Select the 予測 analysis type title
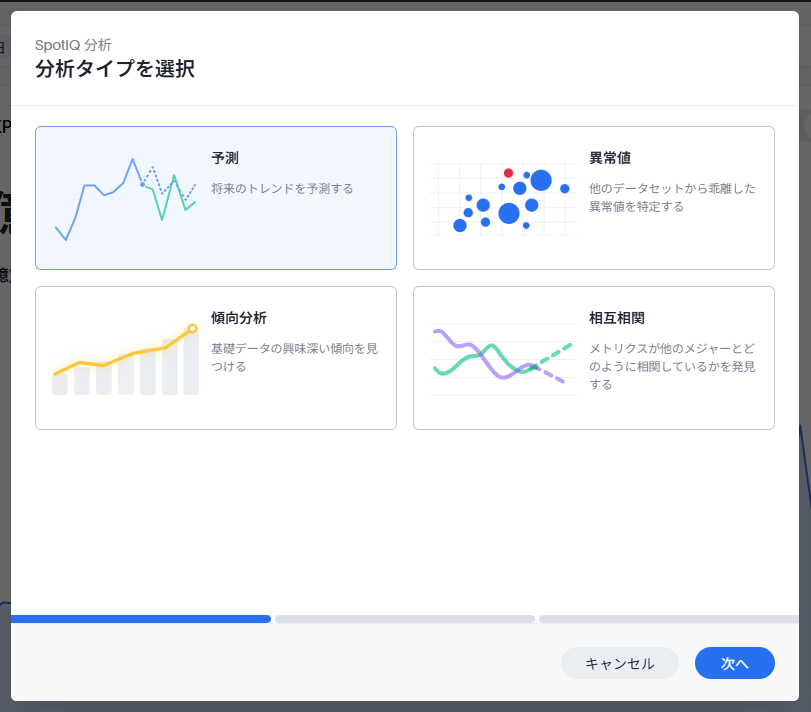 point(225,158)
